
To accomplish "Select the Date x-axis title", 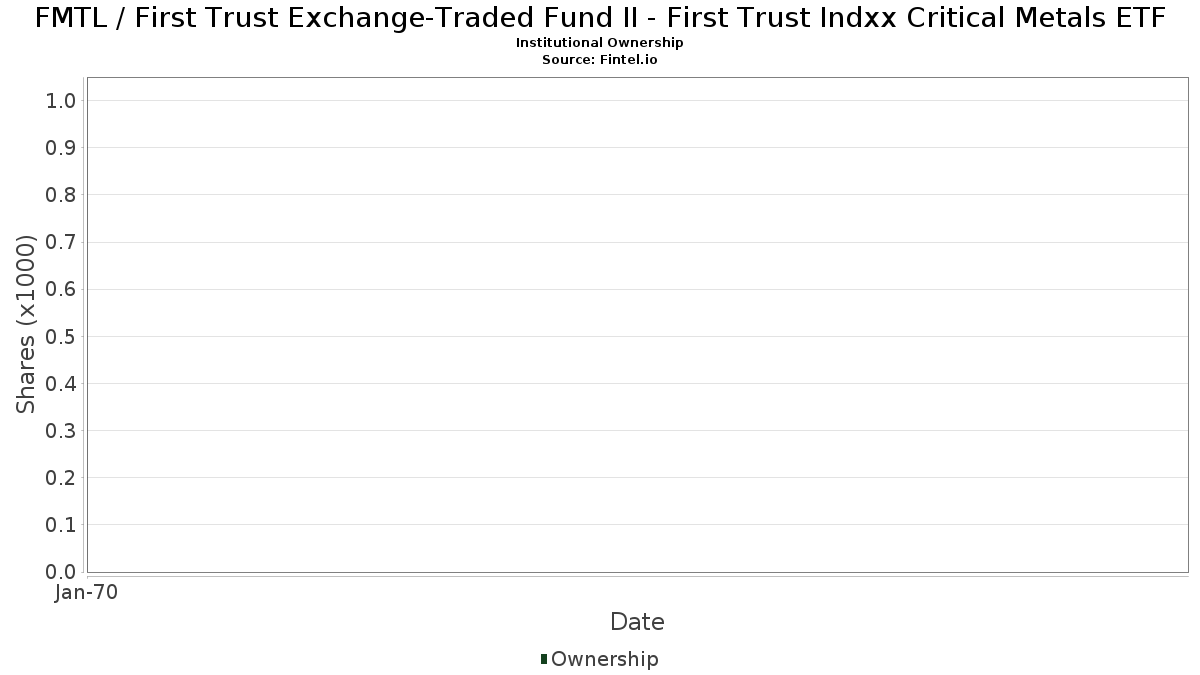I will [x=637, y=622].
